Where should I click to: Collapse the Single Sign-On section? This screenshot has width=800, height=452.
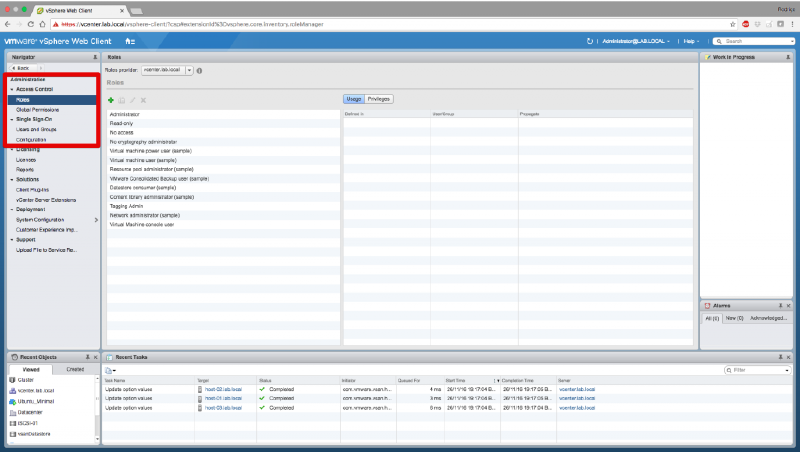[11, 119]
